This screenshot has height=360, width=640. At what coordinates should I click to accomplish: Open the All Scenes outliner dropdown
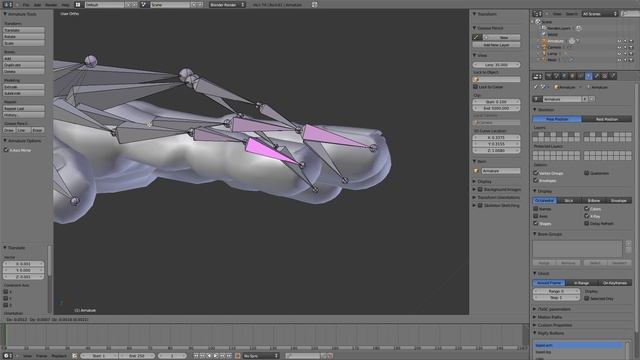tap(599, 14)
